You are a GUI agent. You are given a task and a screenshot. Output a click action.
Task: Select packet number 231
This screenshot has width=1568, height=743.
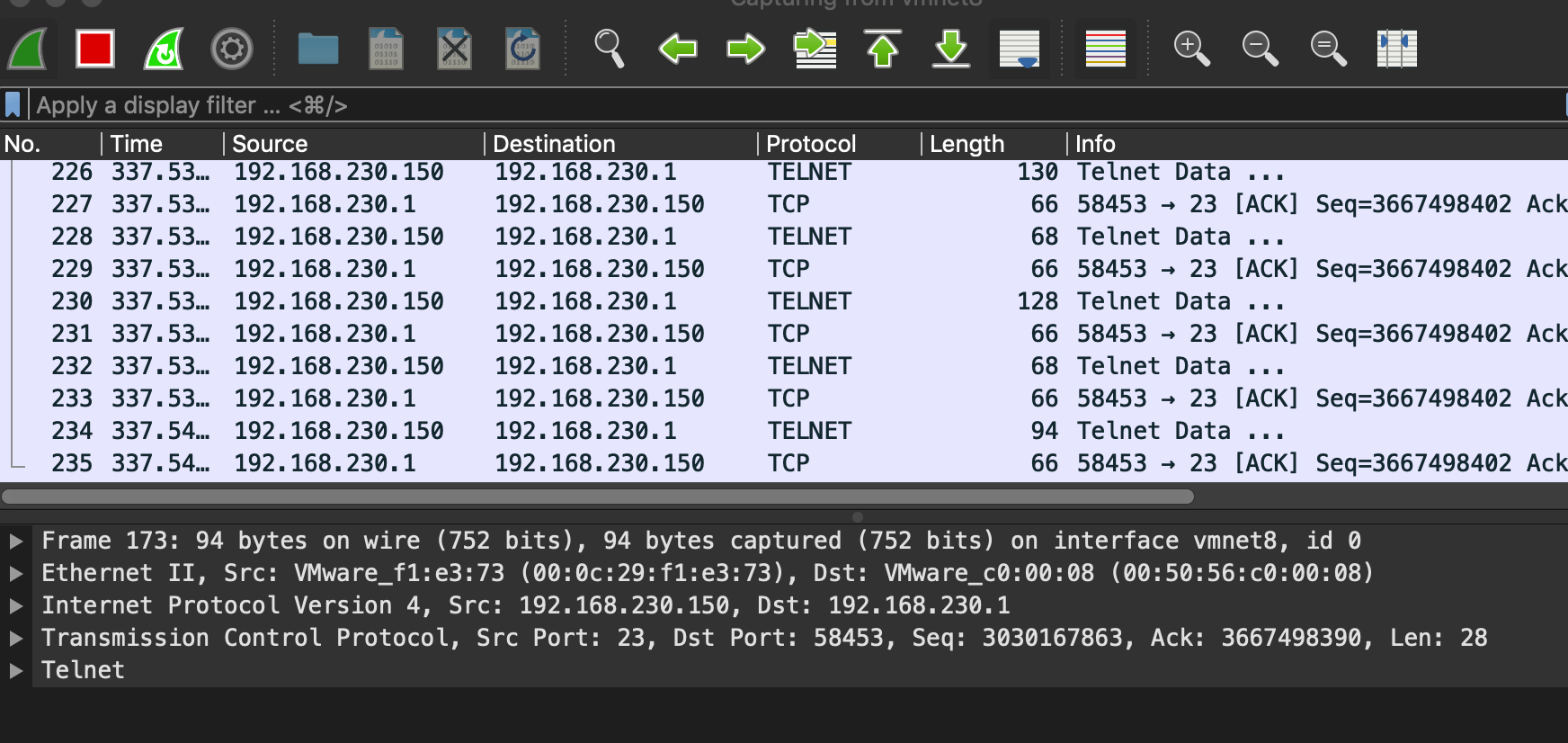[784, 334]
